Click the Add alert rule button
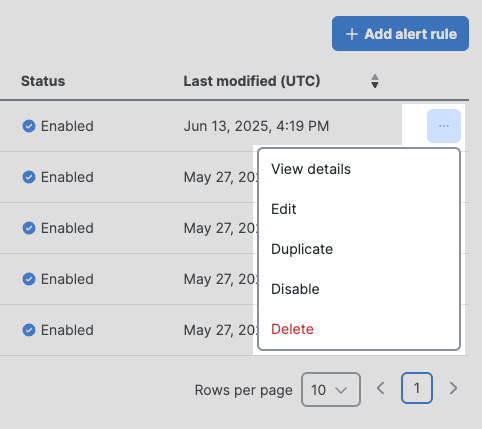482x429 pixels. [x=400, y=34]
